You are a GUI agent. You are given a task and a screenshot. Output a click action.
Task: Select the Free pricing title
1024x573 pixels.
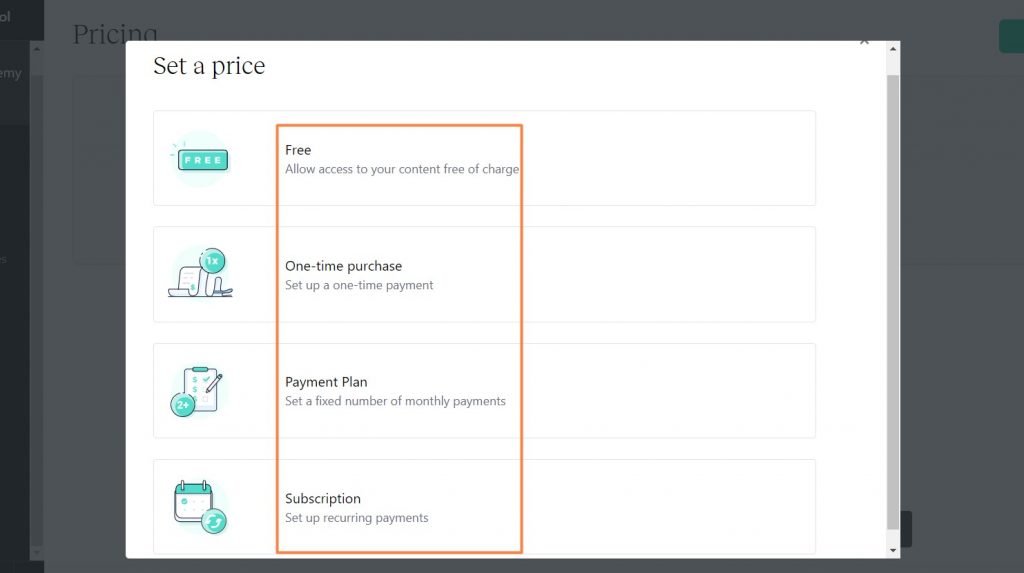click(298, 150)
